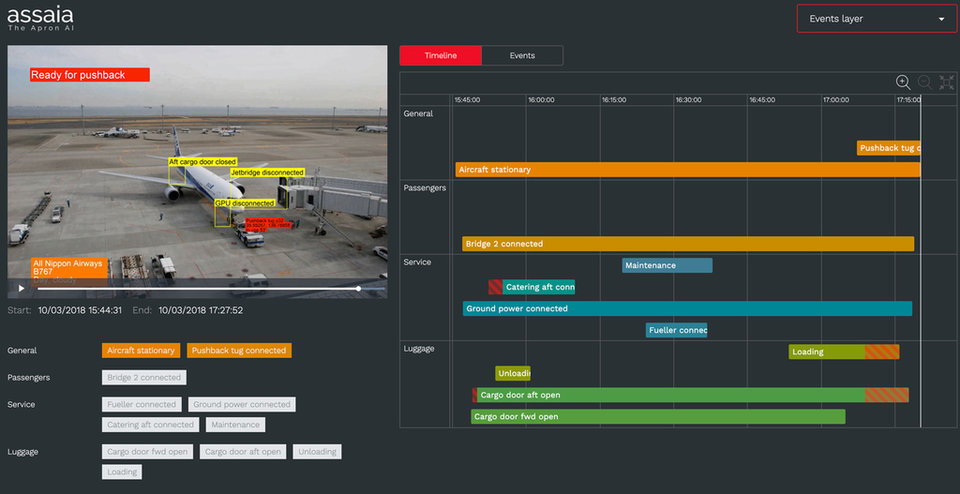Toggle the Aircraft stationary filter tag

(x=141, y=351)
